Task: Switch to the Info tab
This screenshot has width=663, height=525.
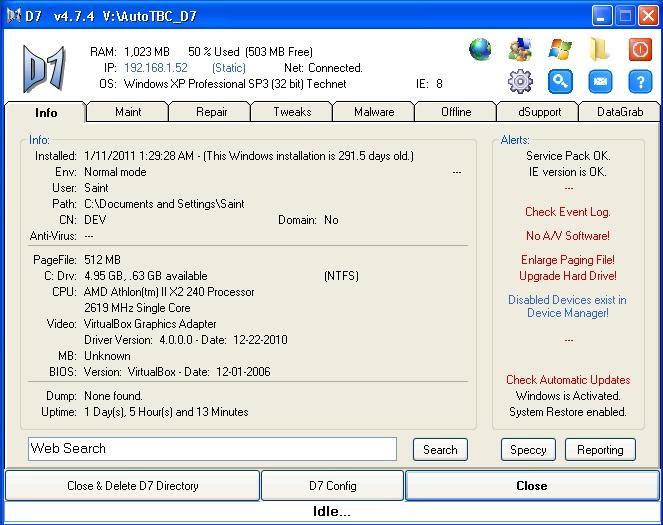Action: (46, 113)
